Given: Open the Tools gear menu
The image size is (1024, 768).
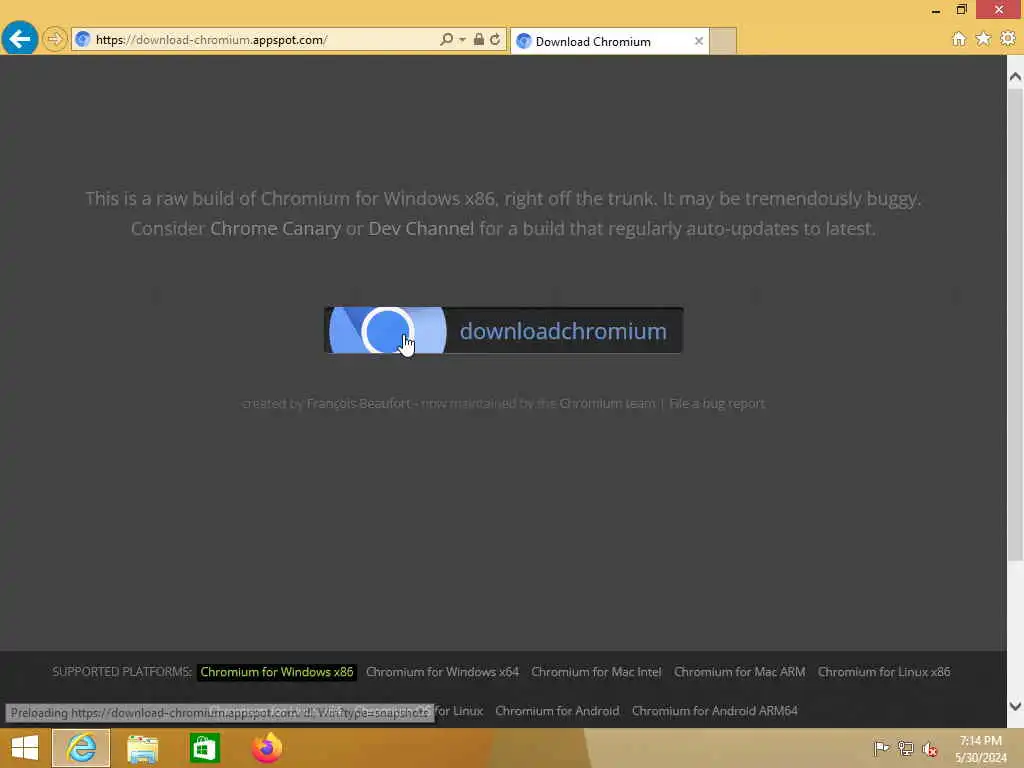Looking at the screenshot, I should (1008, 39).
